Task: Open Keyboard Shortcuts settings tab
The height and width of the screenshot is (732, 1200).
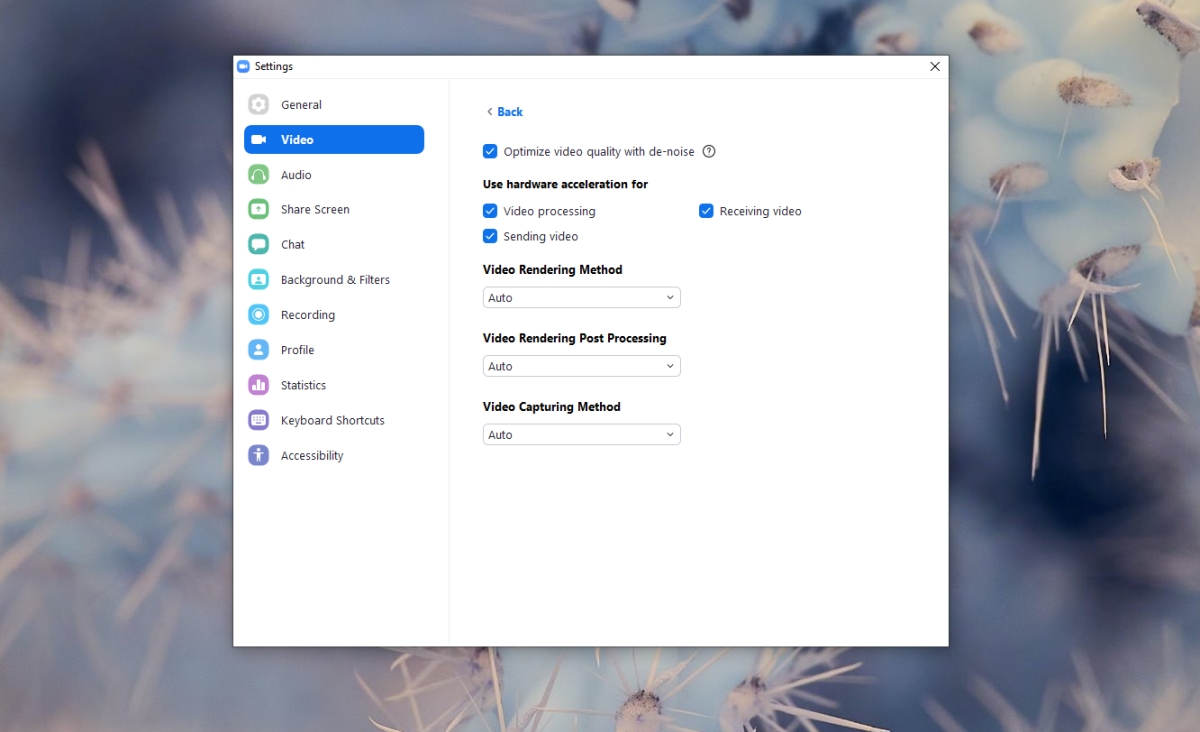Action: [334, 420]
